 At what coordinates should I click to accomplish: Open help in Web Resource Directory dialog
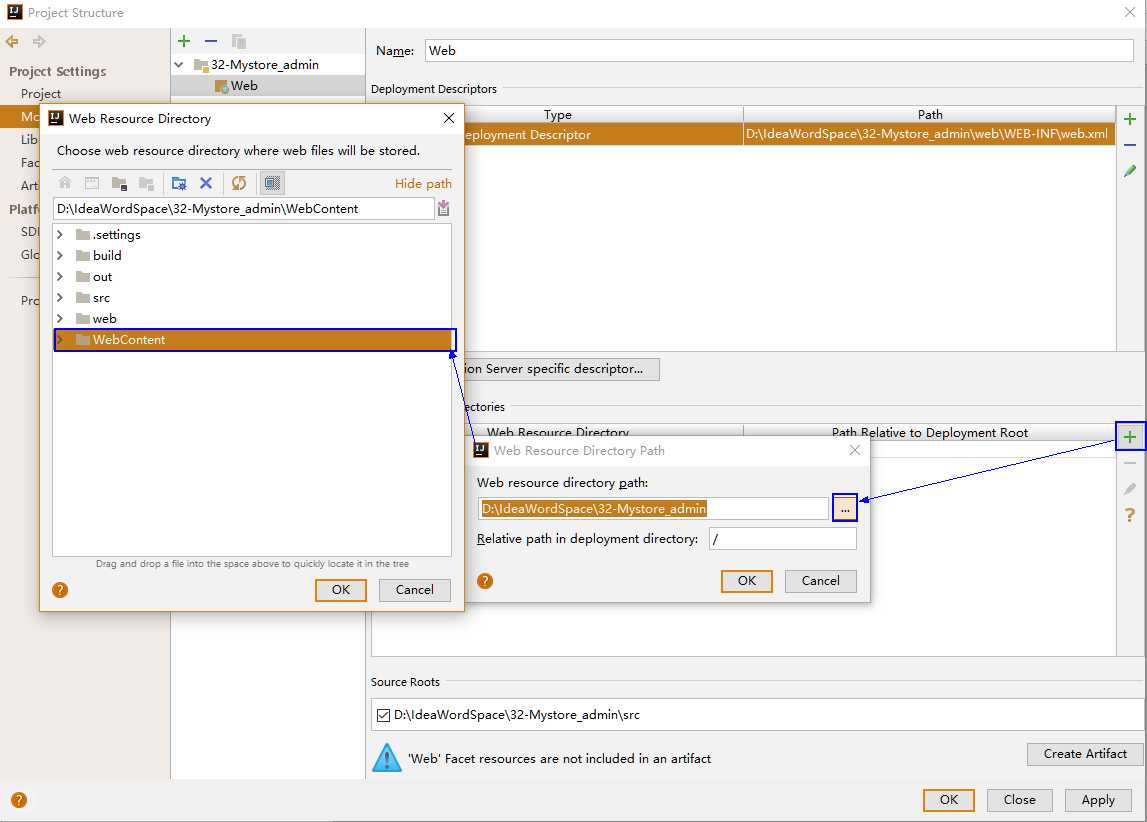point(60,589)
